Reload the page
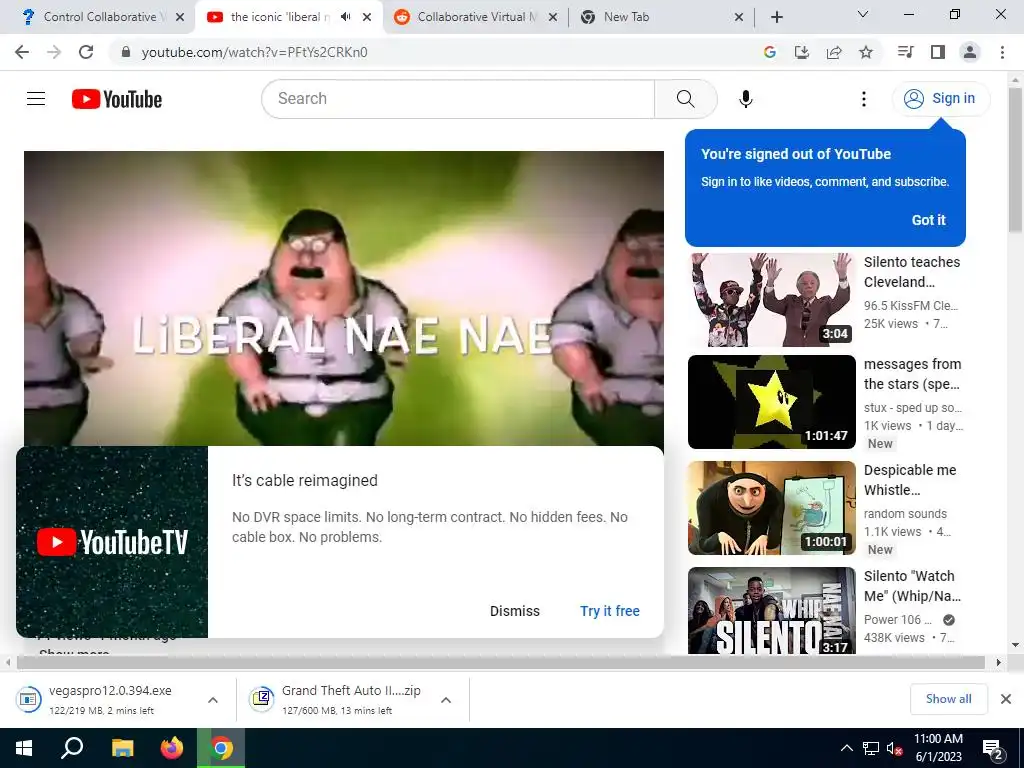The width and height of the screenshot is (1024, 768). 86,52
